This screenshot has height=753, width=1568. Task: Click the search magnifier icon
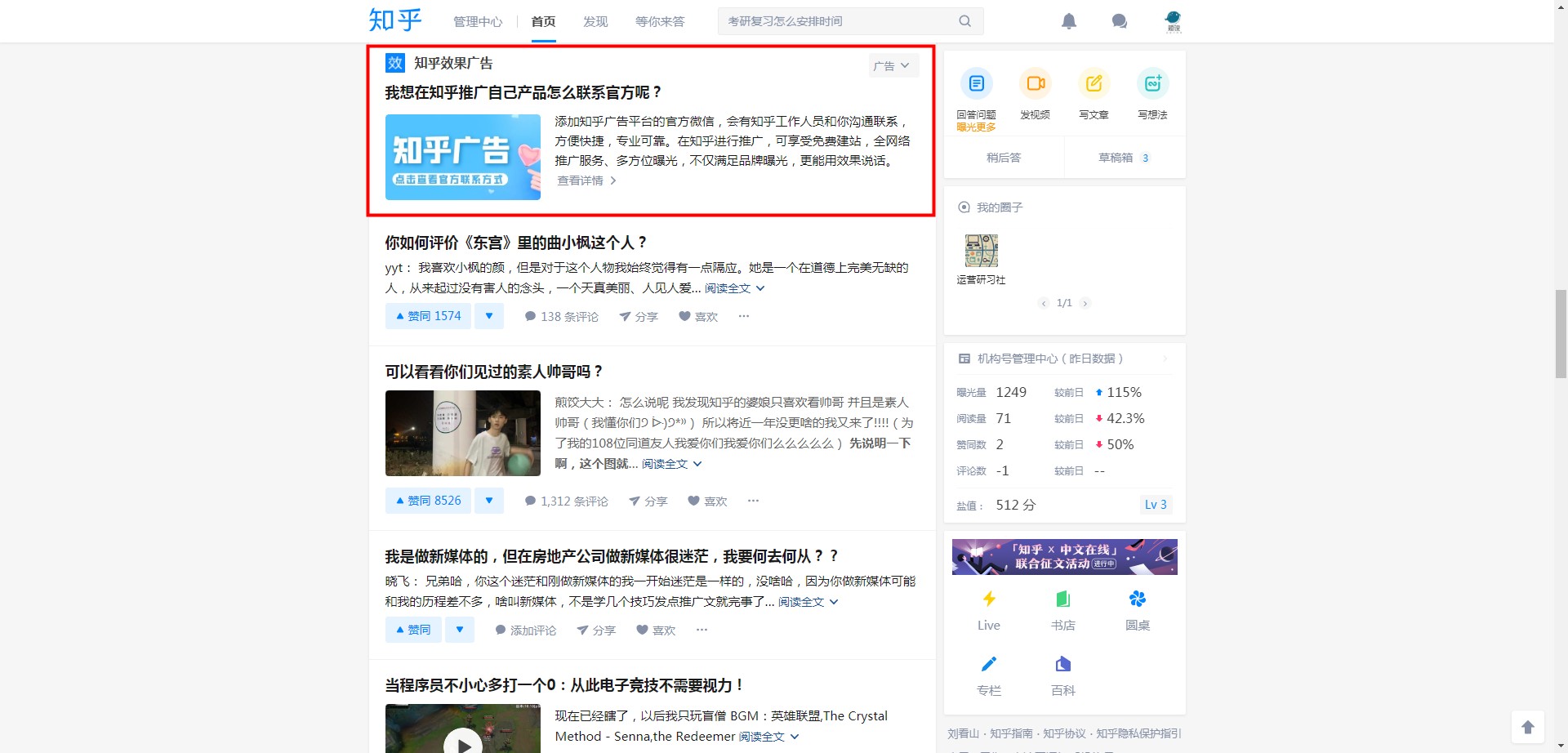(x=965, y=21)
